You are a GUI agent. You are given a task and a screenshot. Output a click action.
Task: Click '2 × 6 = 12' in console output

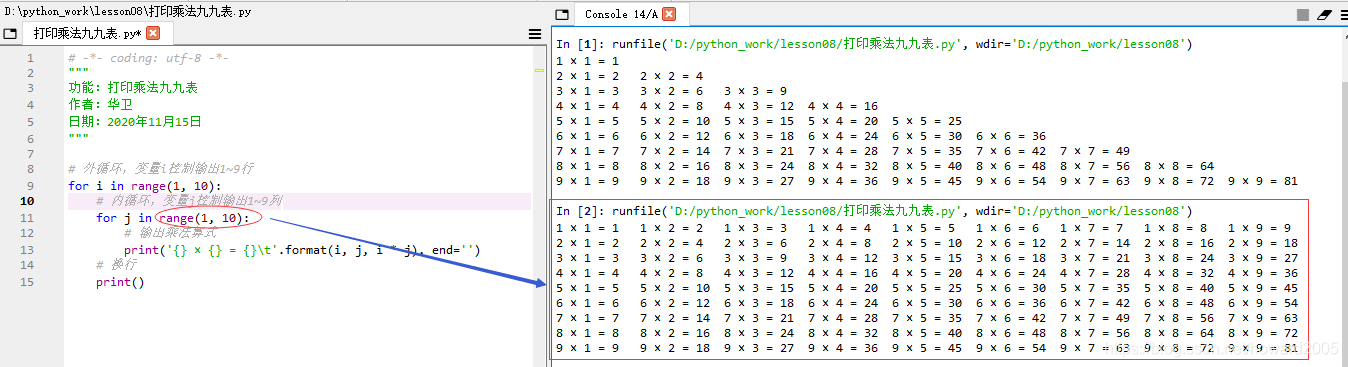[x=1011, y=243]
